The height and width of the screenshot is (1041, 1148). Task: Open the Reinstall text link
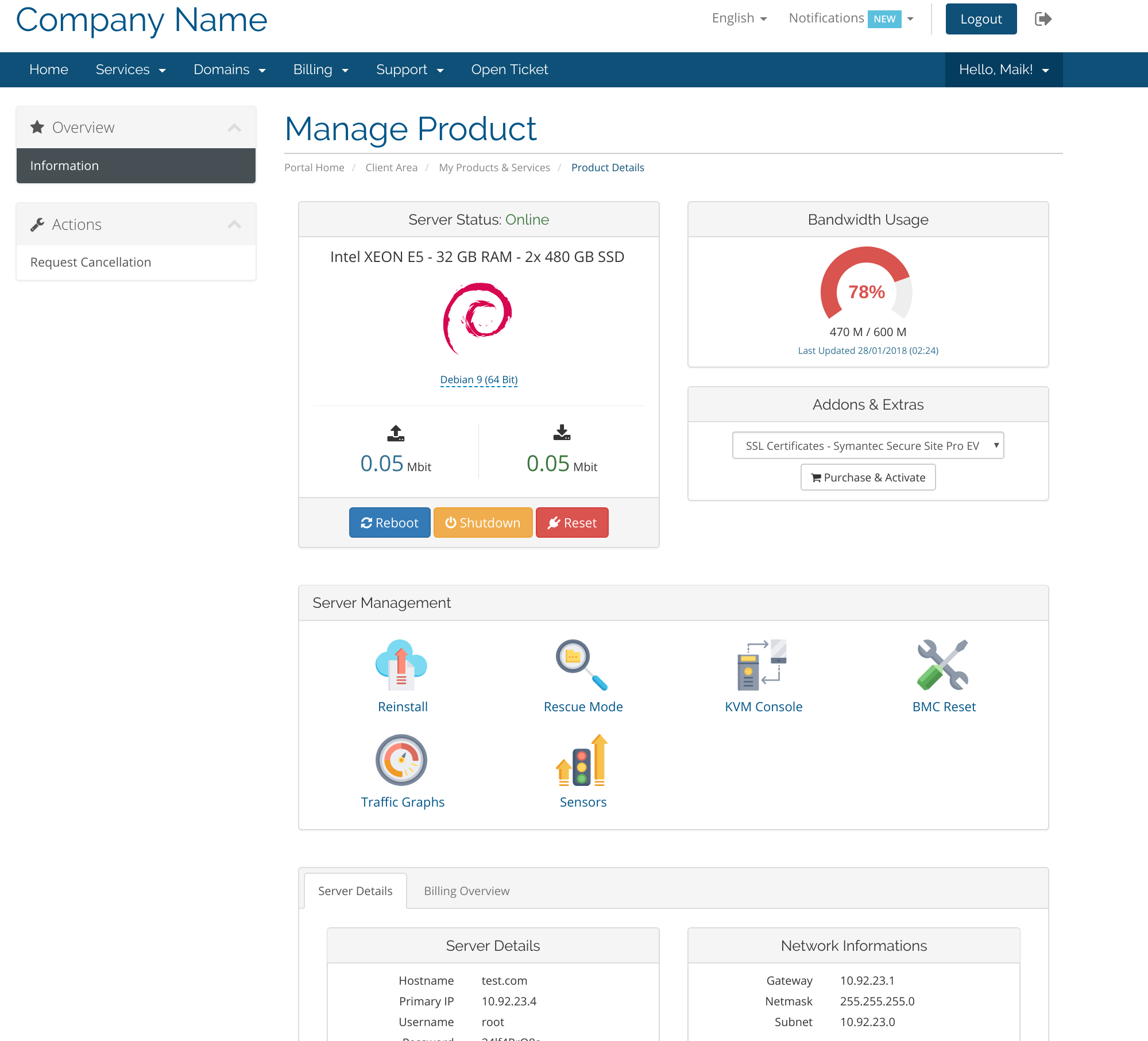click(403, 707)
